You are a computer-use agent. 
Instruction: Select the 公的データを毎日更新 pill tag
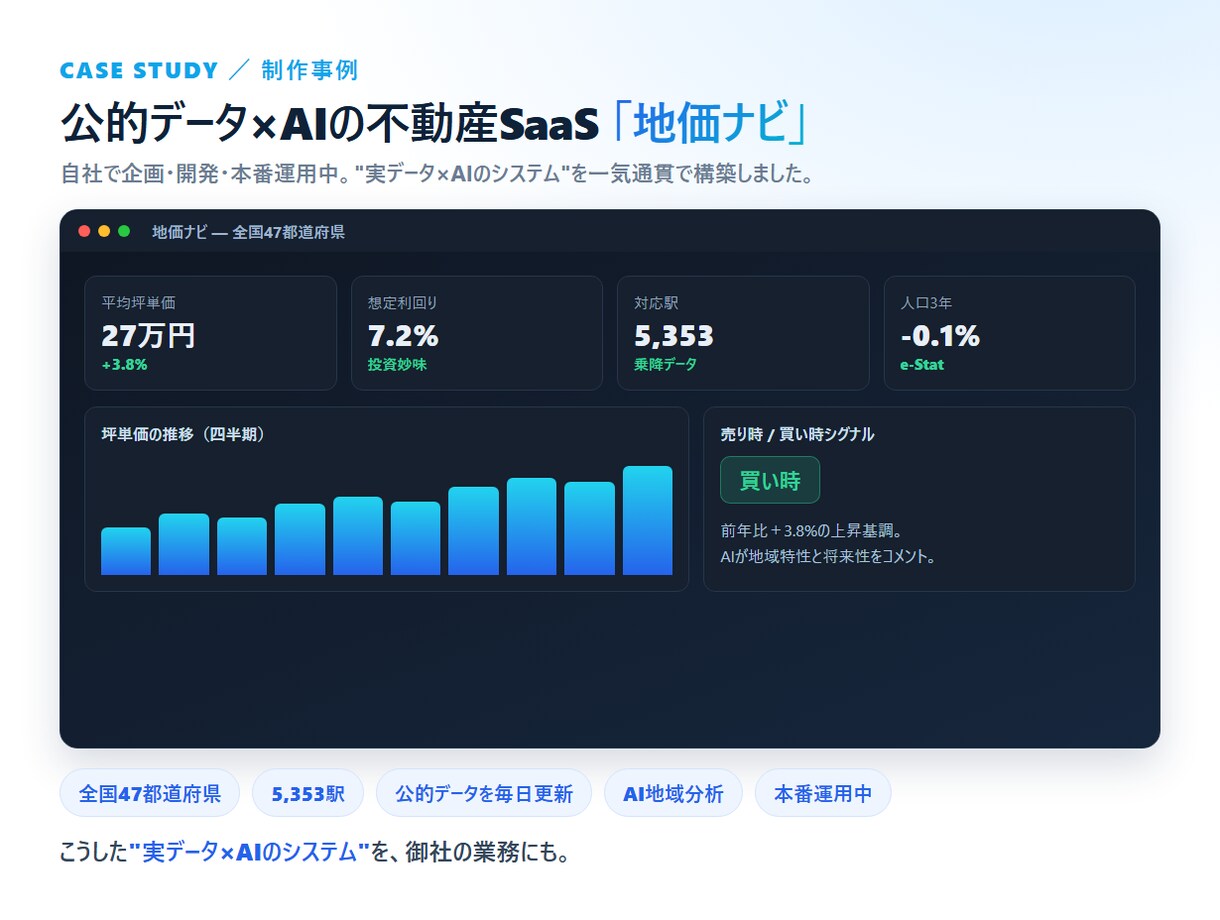point(484,794)
